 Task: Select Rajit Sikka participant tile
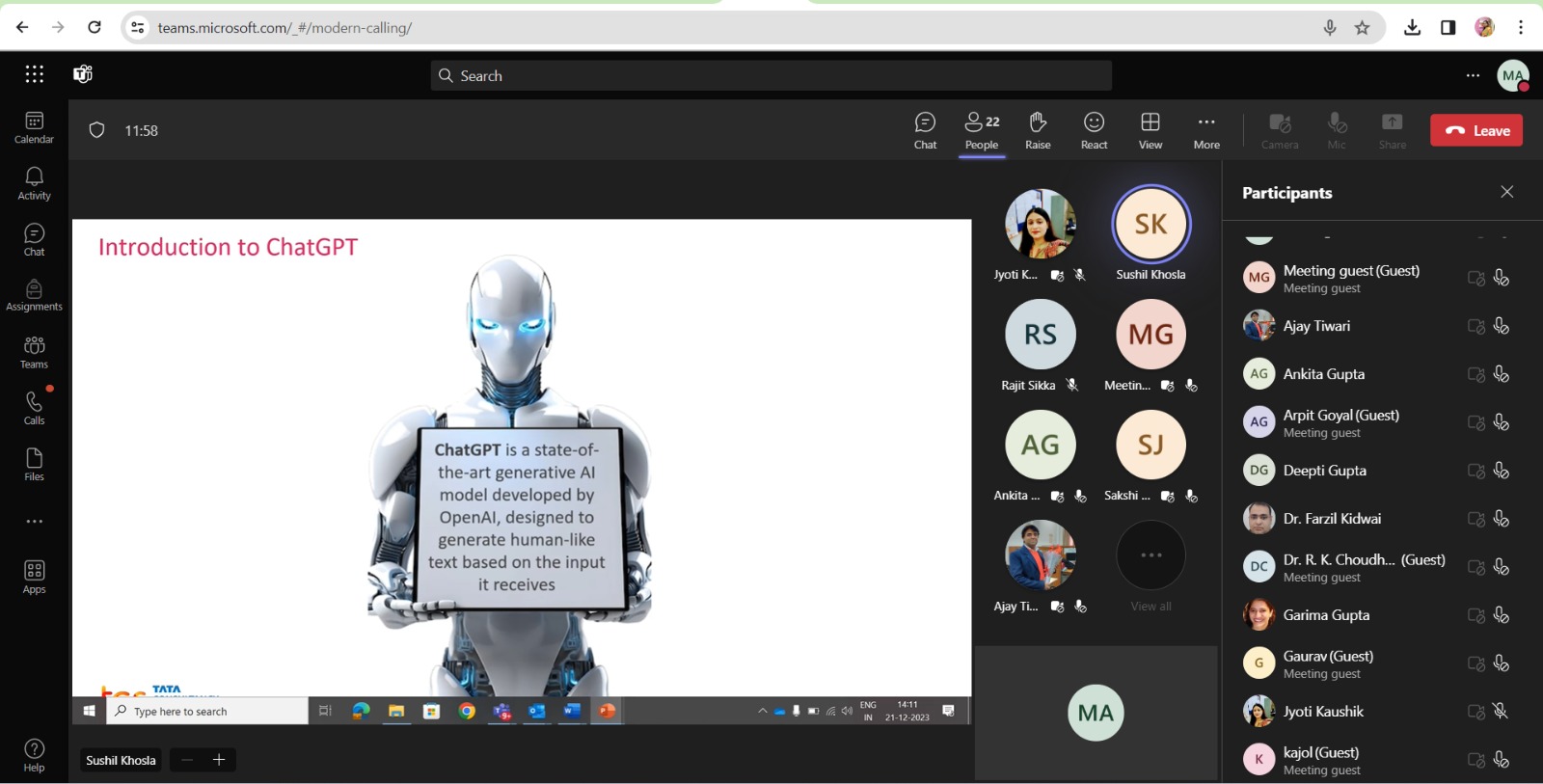click(1040, 344)
